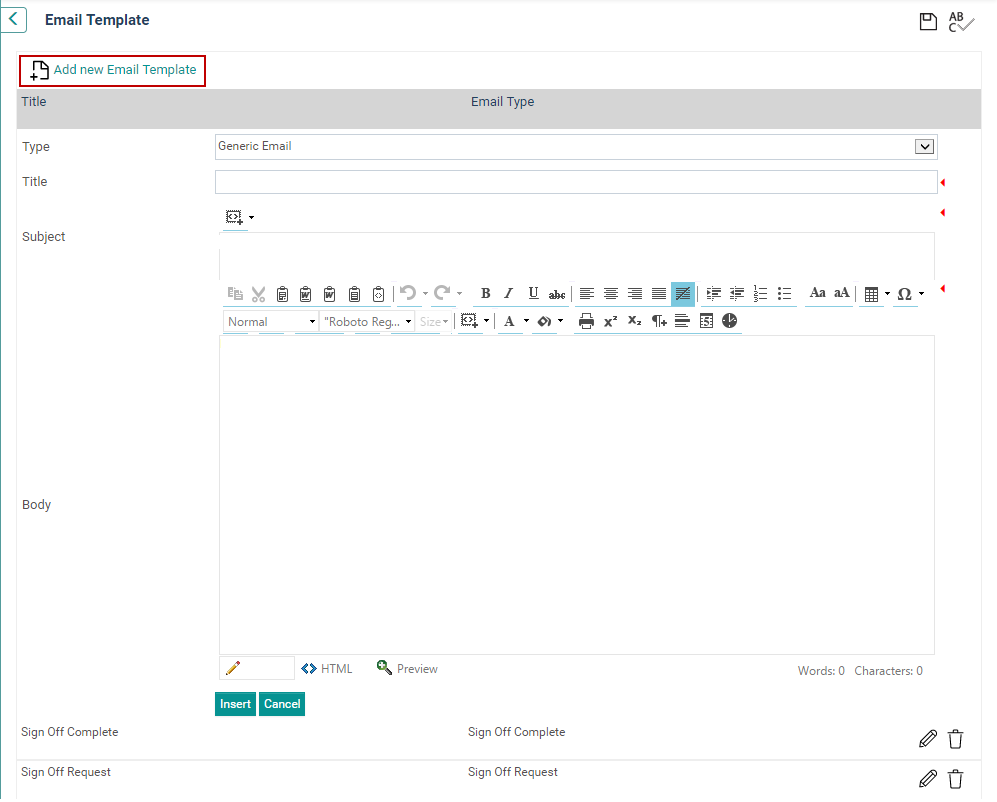
Task: Run the ABC spell check
Action: [x=961, y=22]
